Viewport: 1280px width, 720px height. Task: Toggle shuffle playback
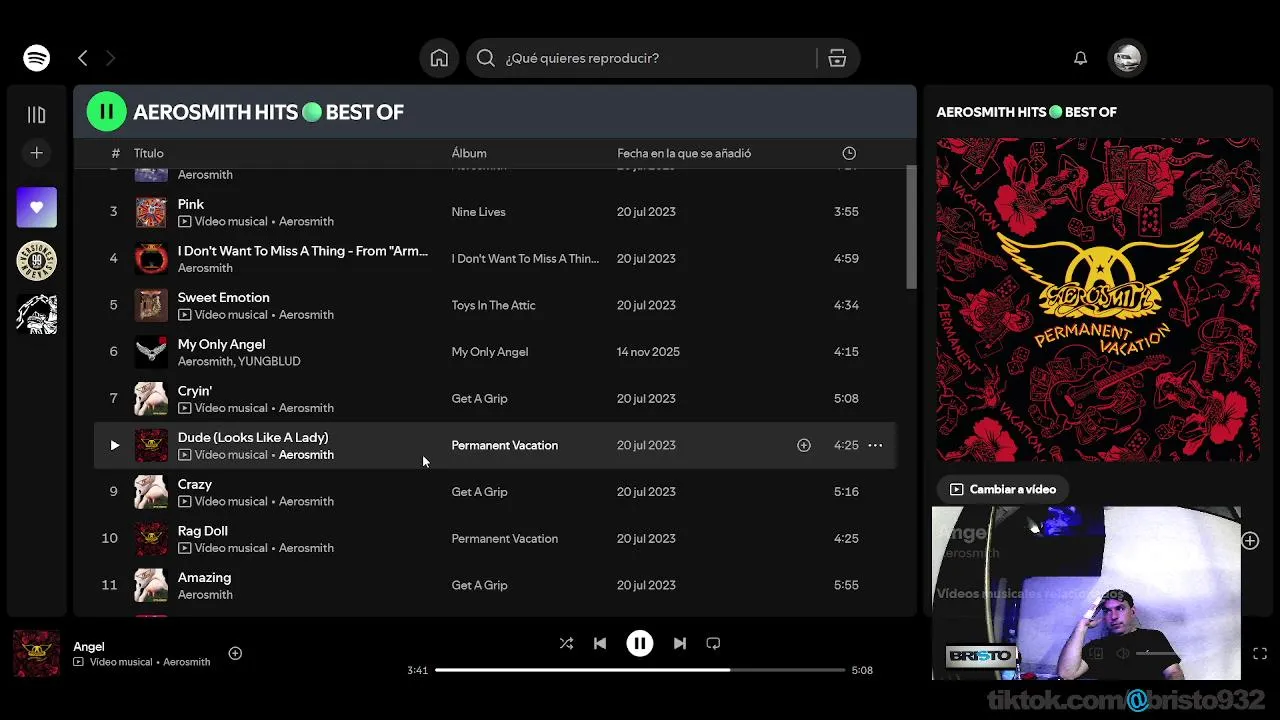566,643
